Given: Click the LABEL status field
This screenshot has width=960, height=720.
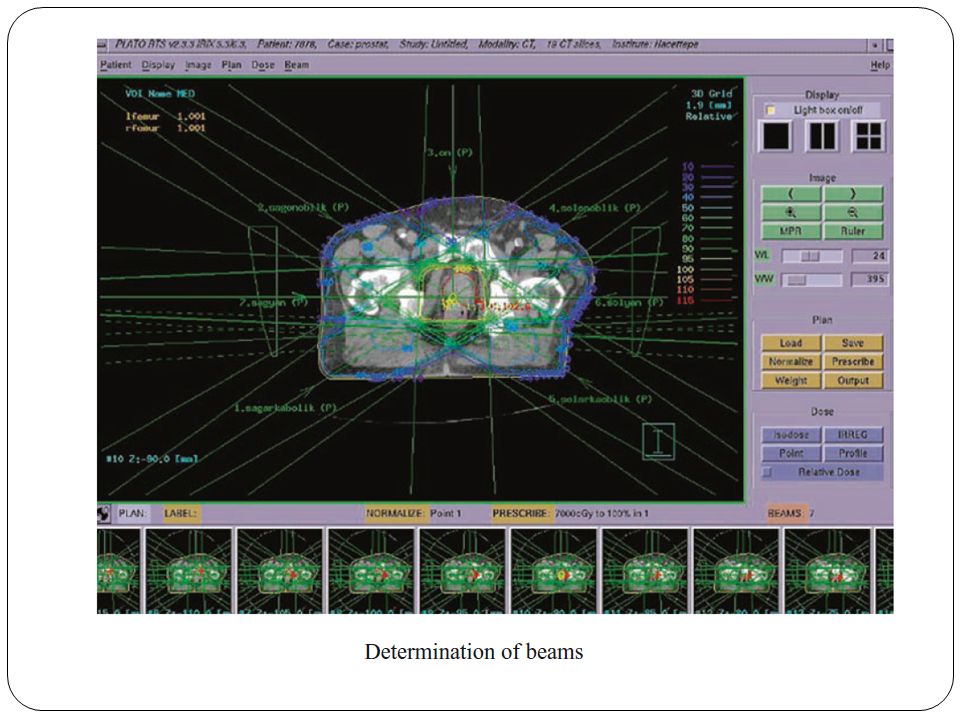Looking at the screenshot, I should (x=181, y=513).
